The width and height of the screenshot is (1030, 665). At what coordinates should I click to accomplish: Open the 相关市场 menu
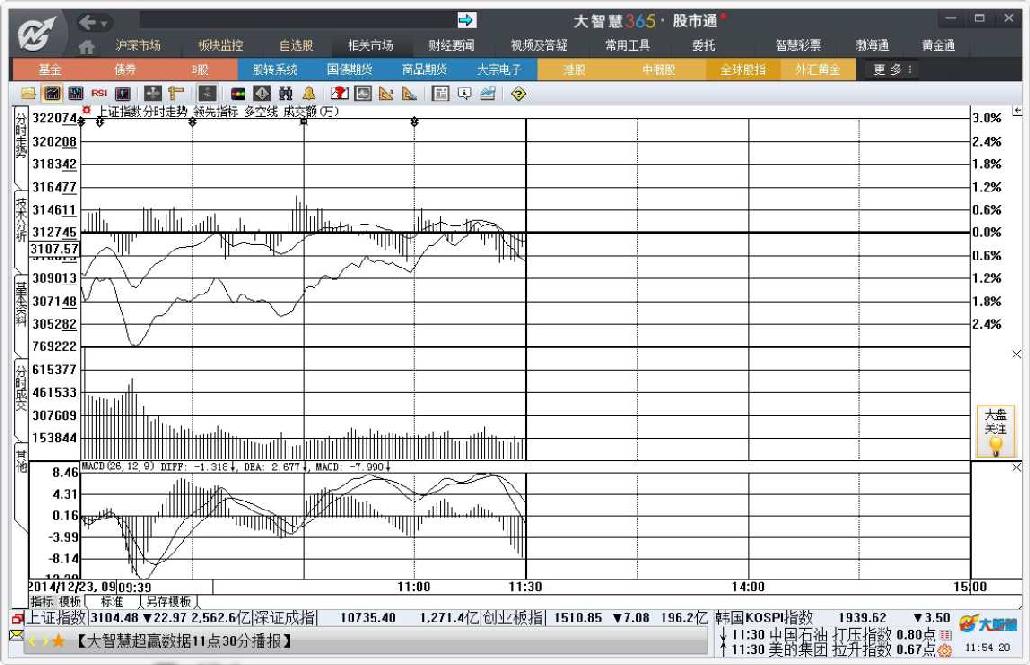(370, 45)
